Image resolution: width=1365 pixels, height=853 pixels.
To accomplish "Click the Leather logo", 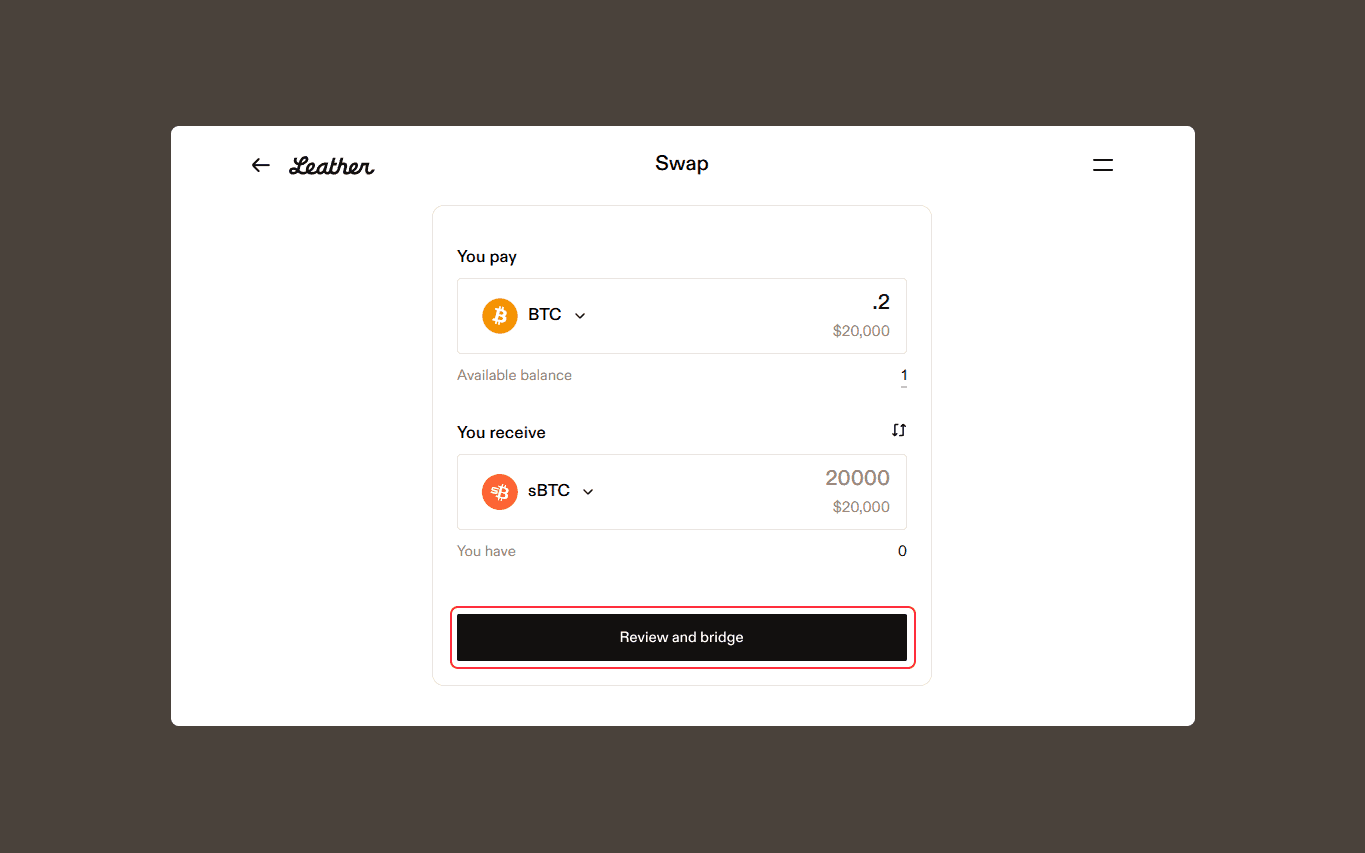I will click(x=331, y=166).
